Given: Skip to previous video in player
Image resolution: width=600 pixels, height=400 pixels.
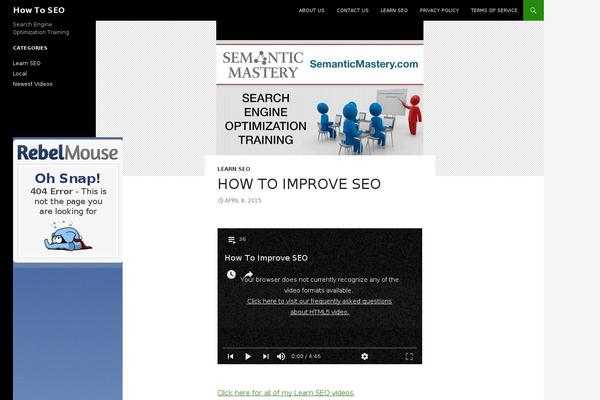Looking at the screenshot, I should click(230, 356).
